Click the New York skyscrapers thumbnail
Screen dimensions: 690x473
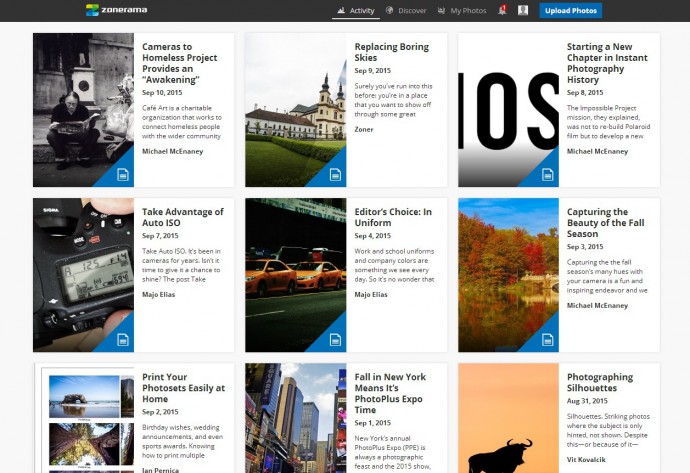pyautogui.click(x=296, y=418)
